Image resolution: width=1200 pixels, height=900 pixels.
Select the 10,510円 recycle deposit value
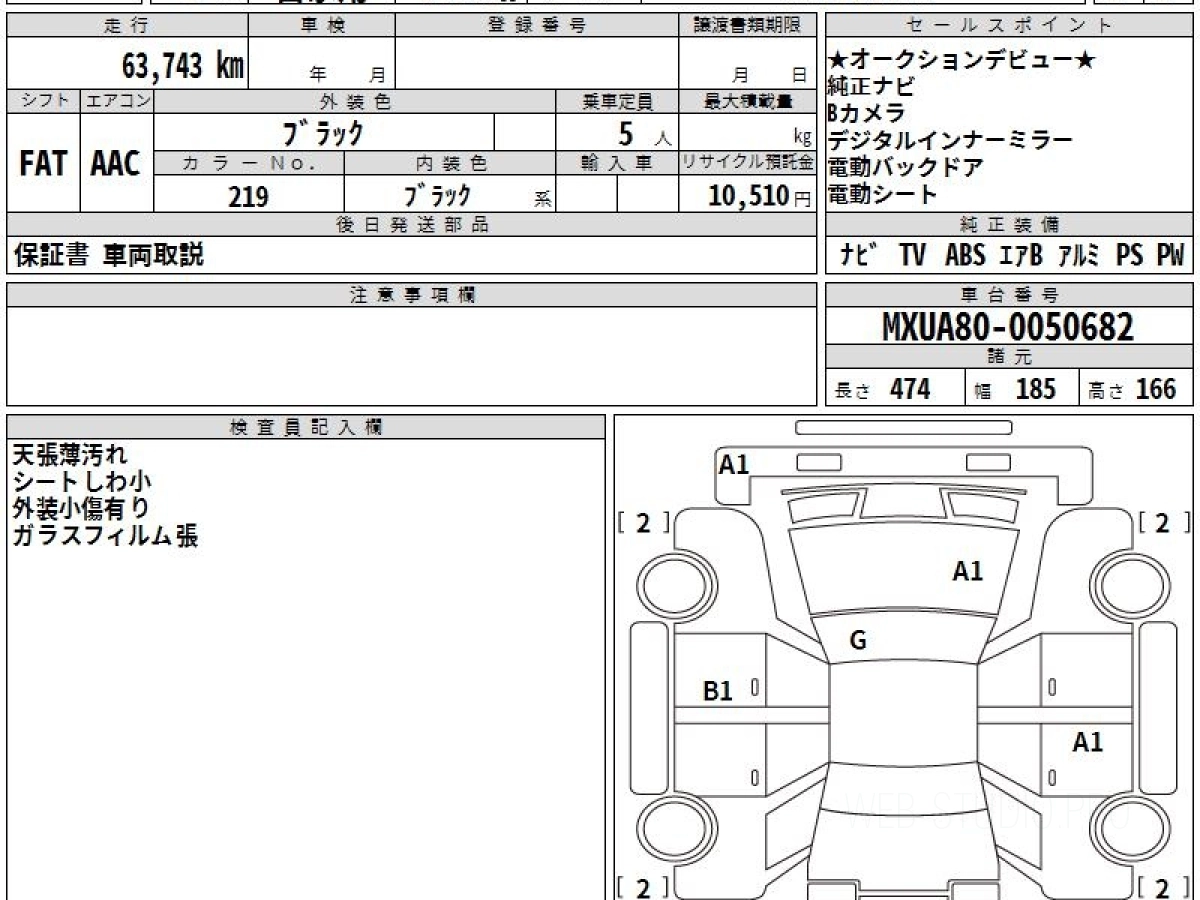(759, 196)
